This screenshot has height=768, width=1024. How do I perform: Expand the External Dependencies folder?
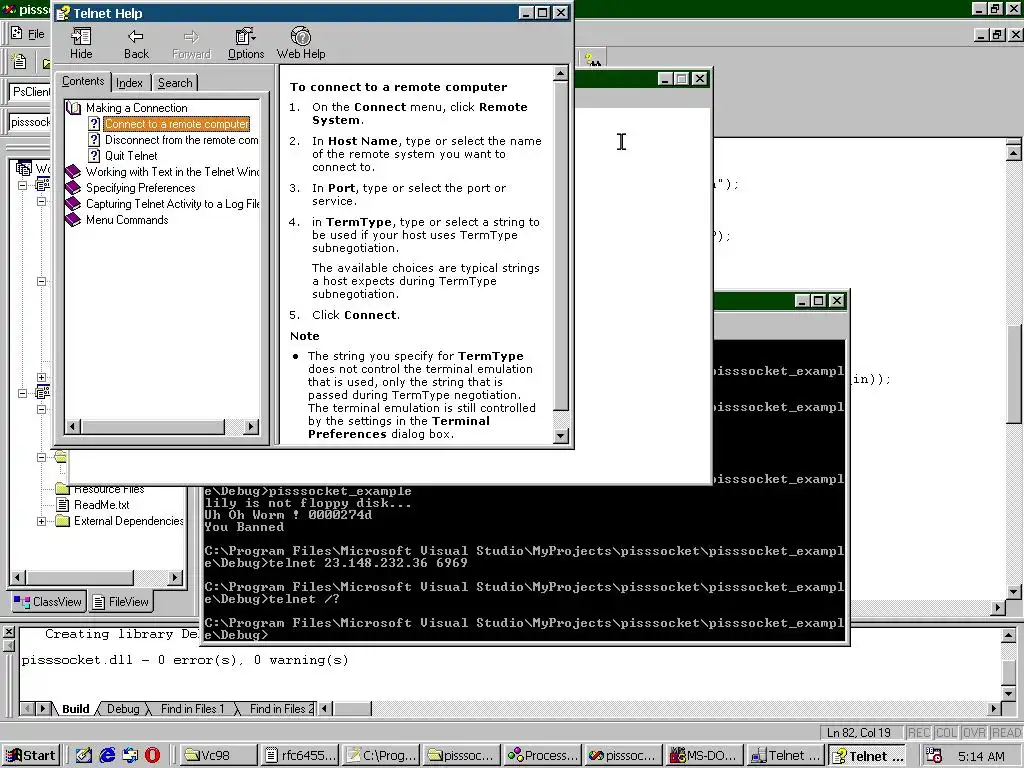41,521
